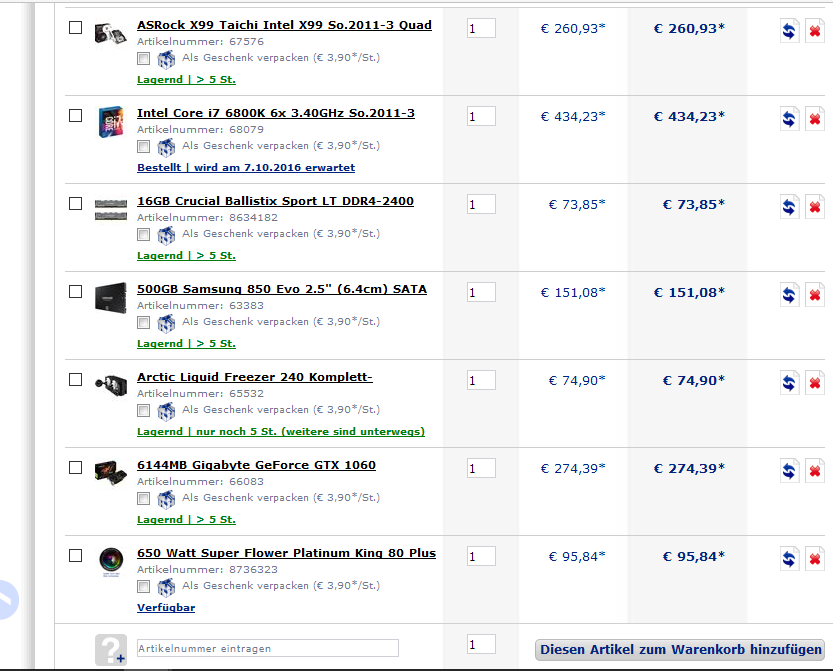The width and height of the screenshot is (833, 671).
Task: Click the ASRock motherboard thumbnail image
Action: [x=110, y=35]
